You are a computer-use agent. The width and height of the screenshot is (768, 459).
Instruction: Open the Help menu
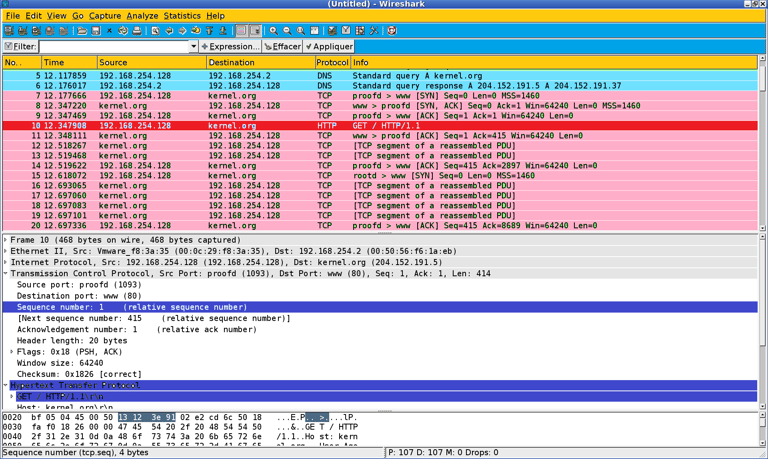tap(215, 16)
